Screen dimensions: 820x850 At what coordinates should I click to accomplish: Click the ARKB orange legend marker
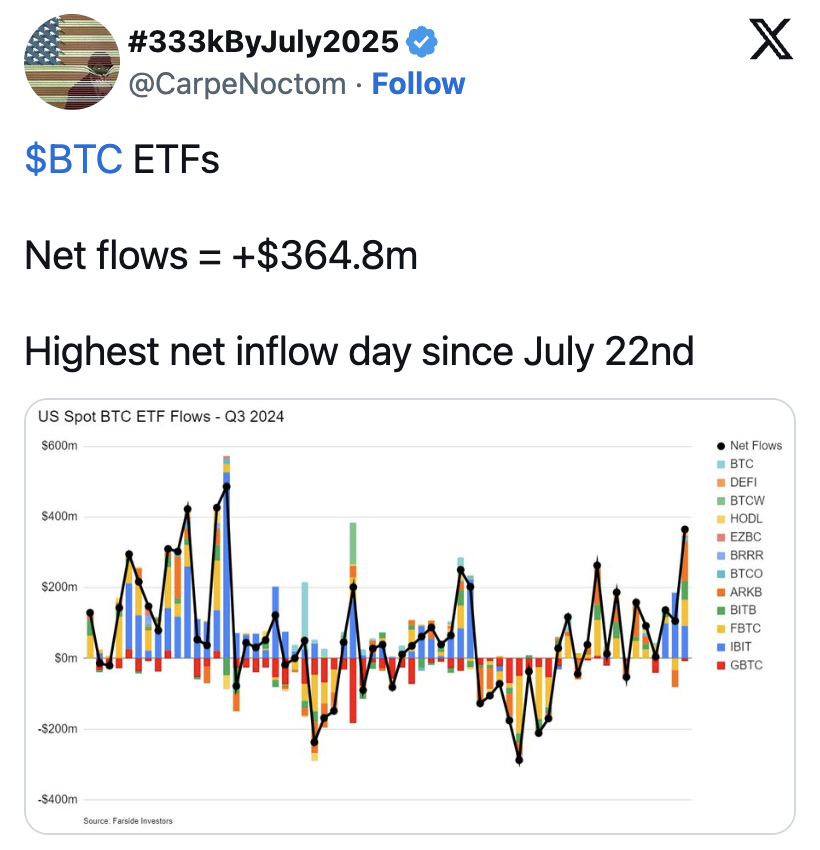[721, 592]
